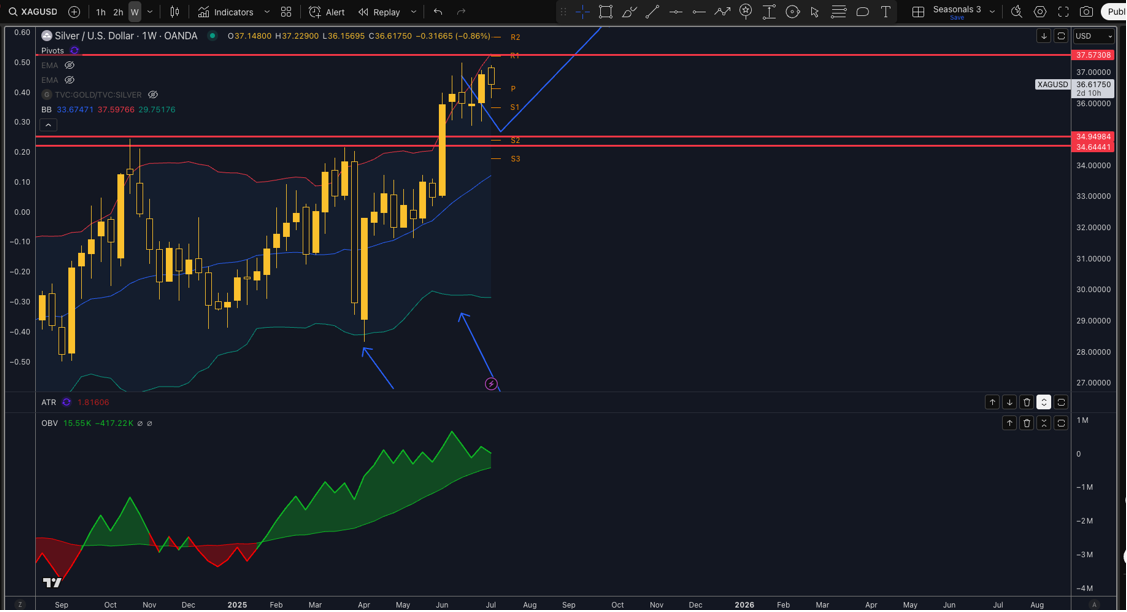Open the USD currency dropdown

click(x=1093, y=36)
